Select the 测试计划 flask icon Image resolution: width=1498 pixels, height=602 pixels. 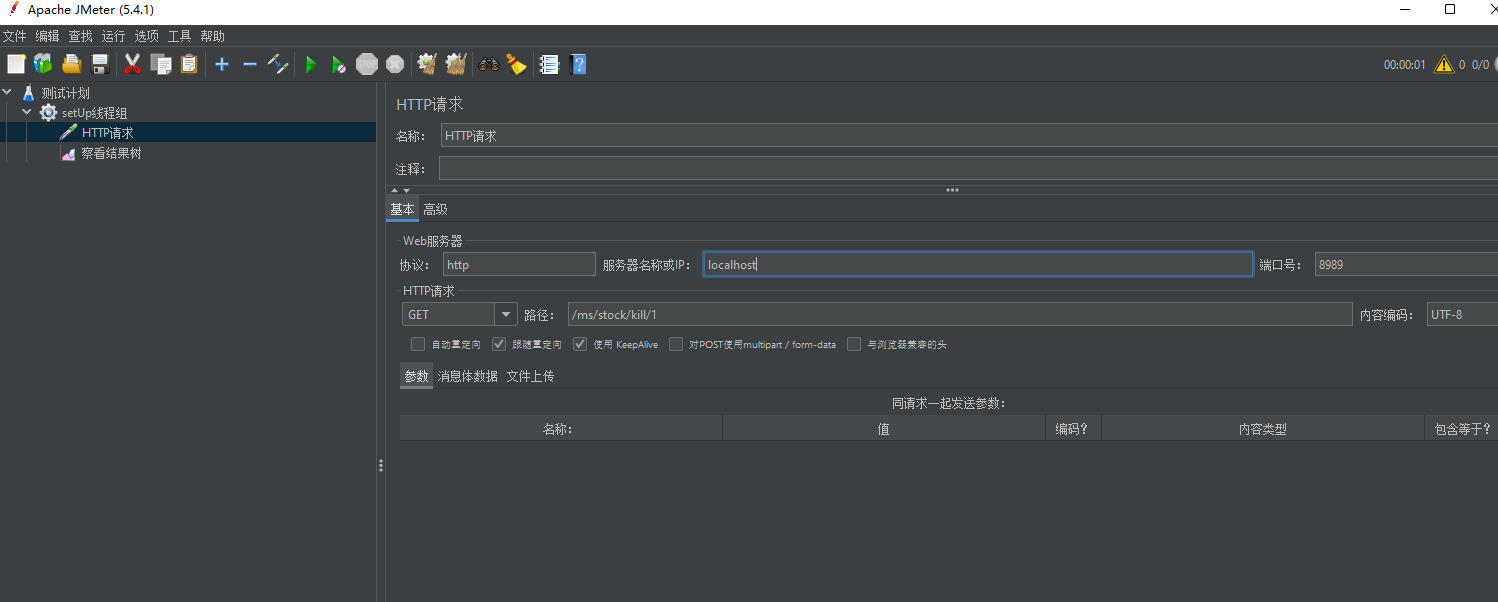pyautogui.click(x=28, y=92)
